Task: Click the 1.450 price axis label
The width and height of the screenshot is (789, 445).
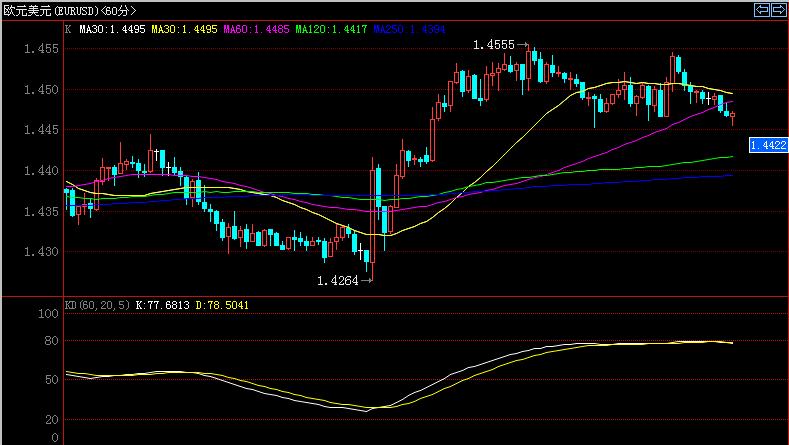Action: coord(41,90)
